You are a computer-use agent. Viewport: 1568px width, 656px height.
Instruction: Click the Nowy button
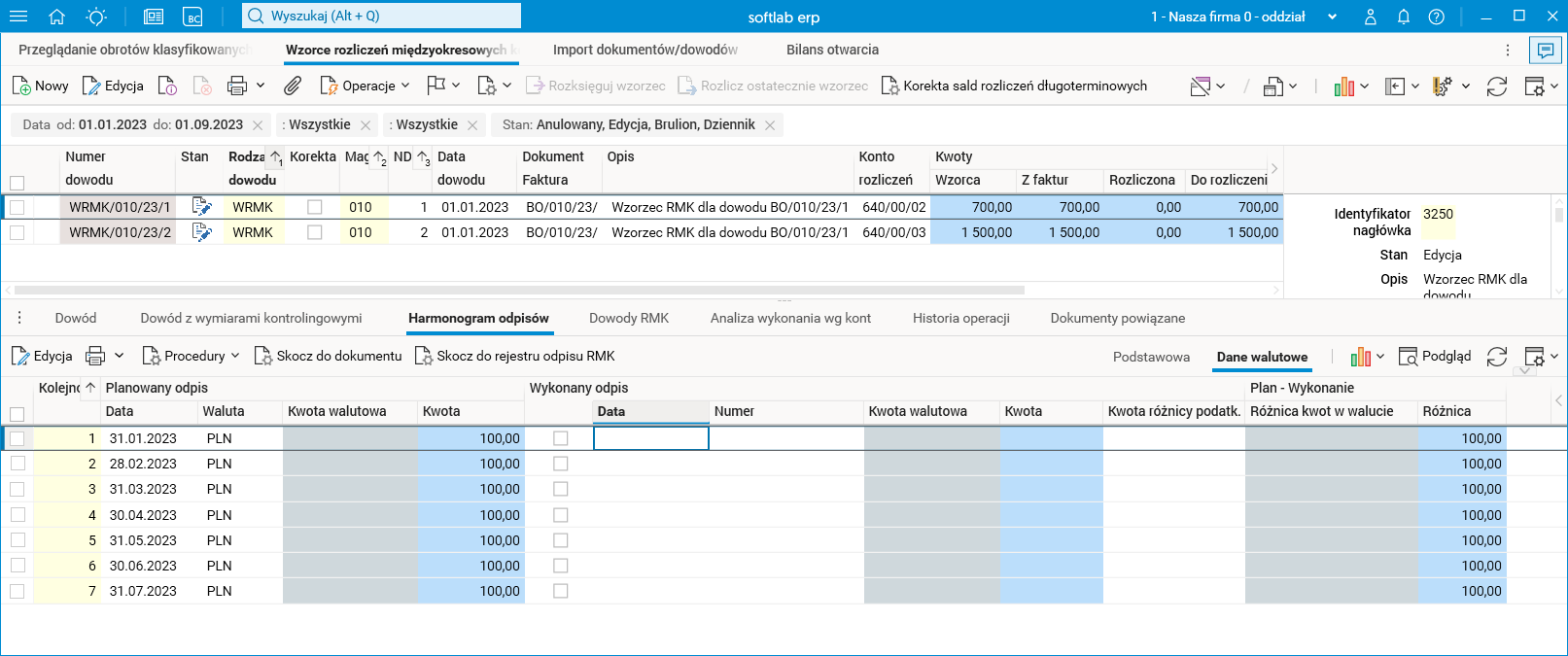41,86
